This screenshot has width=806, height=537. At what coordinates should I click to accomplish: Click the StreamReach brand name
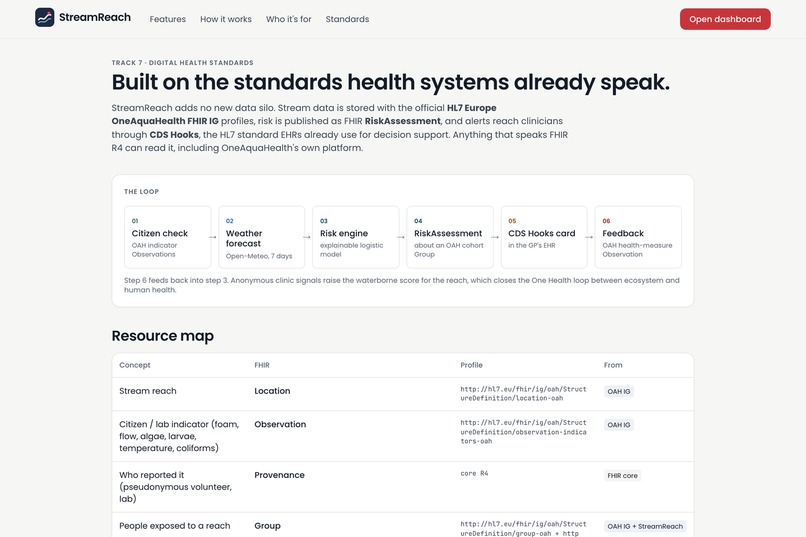(95, 17)
